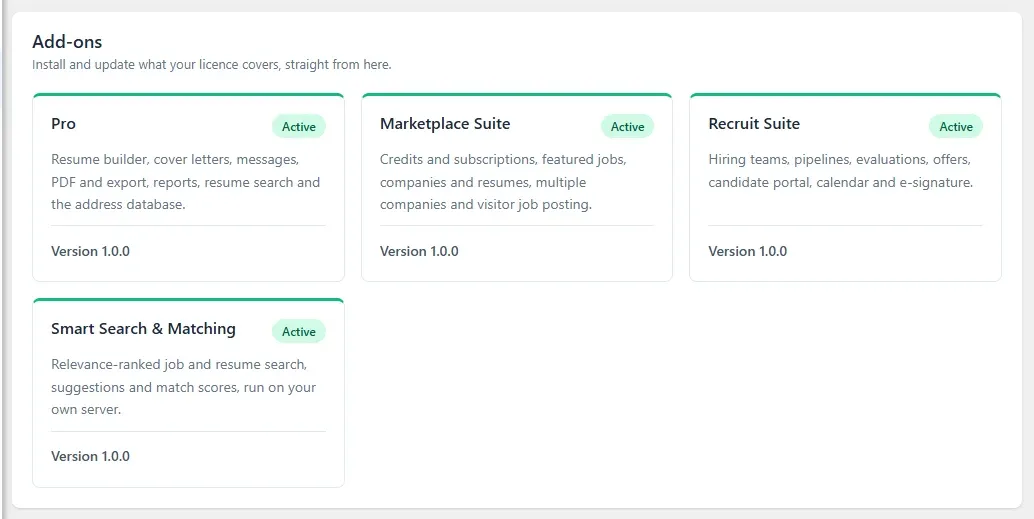Click Active badge on Smart Search card
The image size is (1034, 519).
pyautogui.click(x=299, y=332)
